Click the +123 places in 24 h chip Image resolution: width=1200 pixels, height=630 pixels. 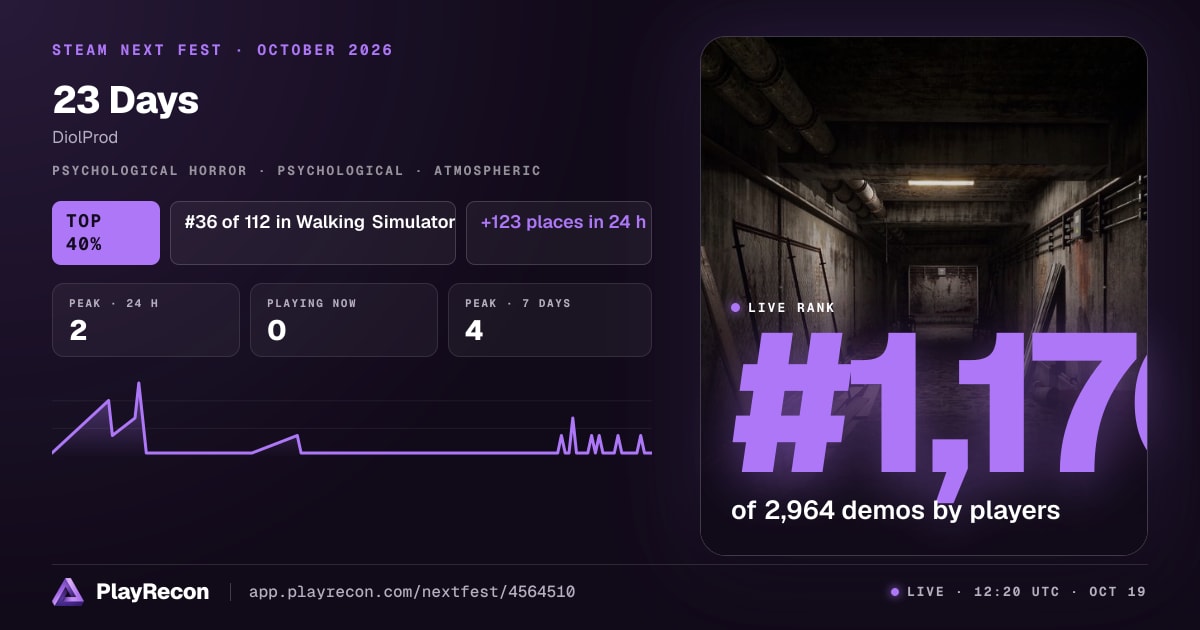coord(559,233)
